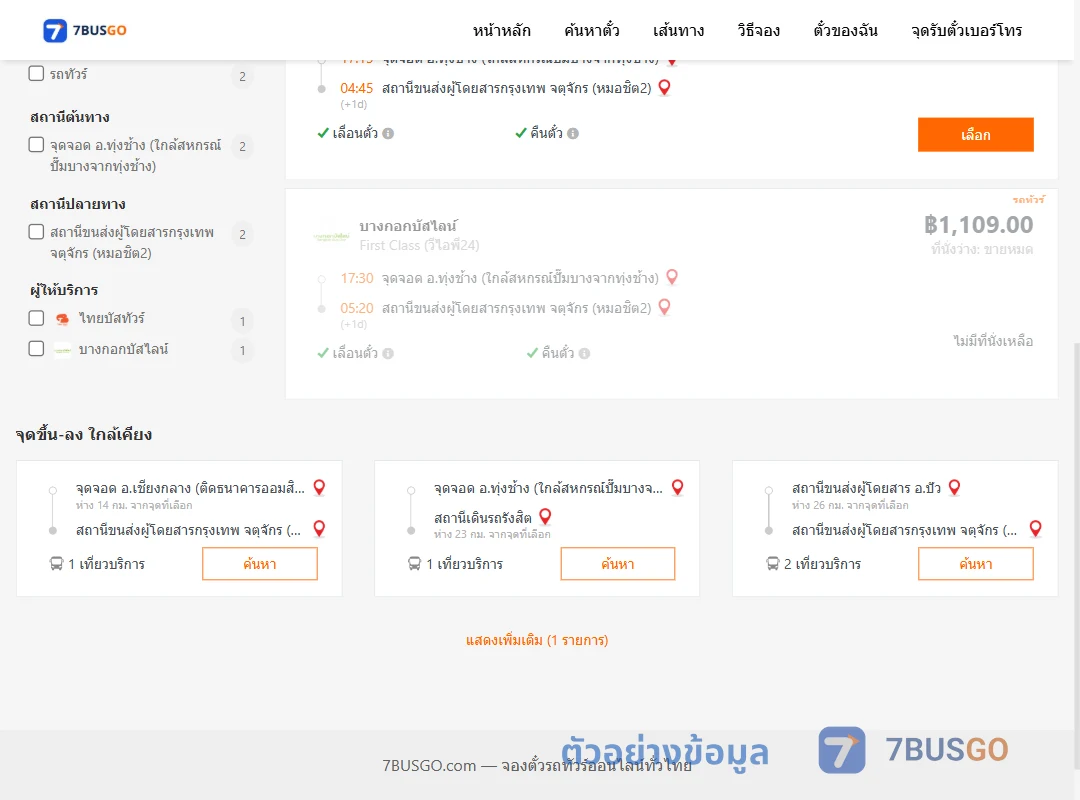This screenshot has width=1080, height=800.
Task: Check the บางกอกบัสไลน์ operator checkbox
Action: pos(37,349)
